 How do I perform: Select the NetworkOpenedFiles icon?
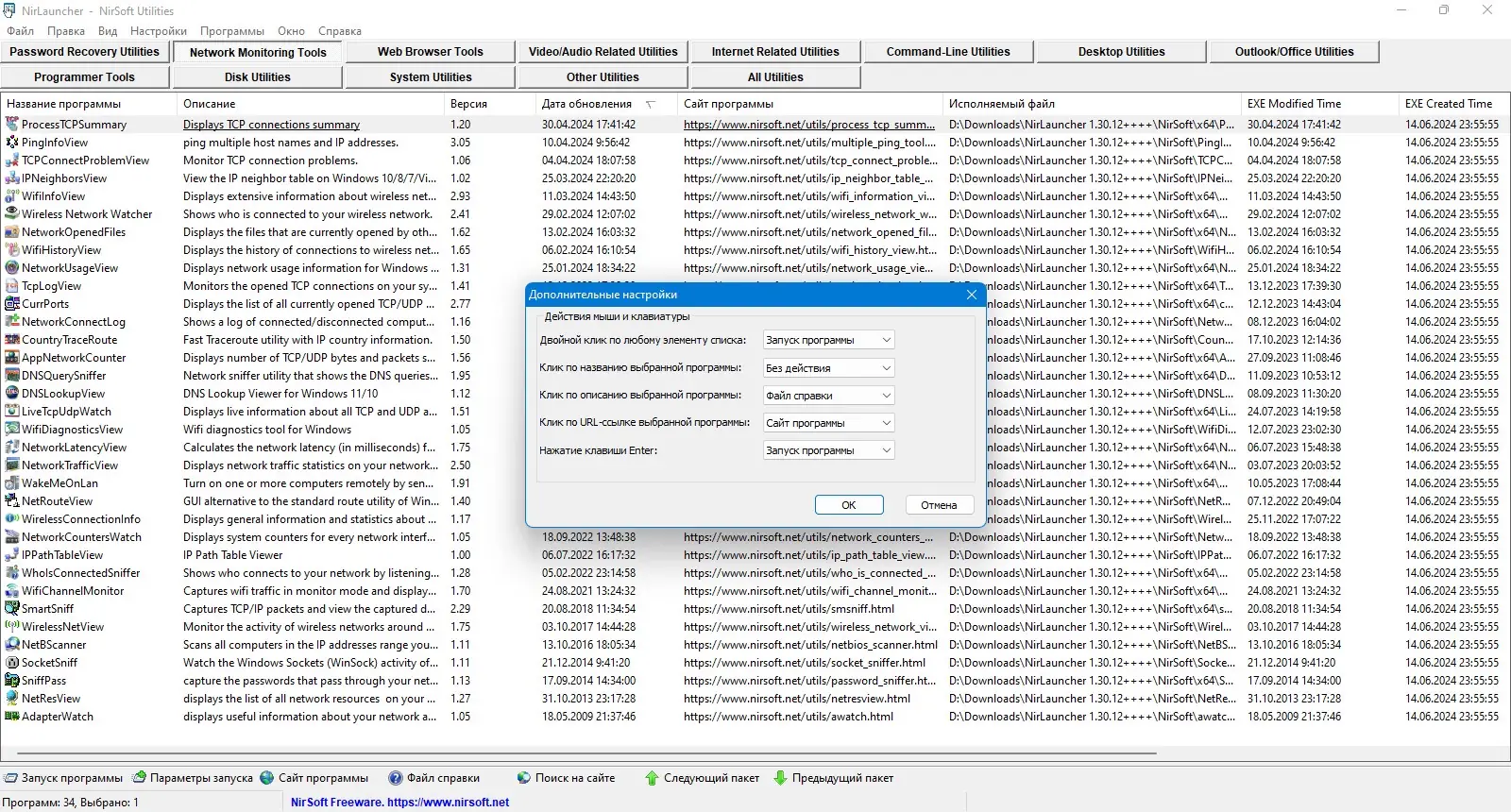click(x=11, y=231)
